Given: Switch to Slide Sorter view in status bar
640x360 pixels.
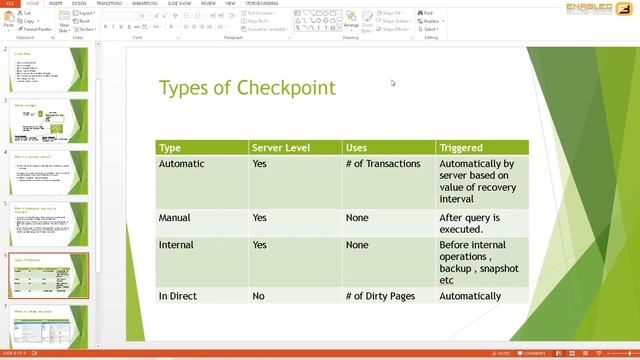Looking at the screenshot, I should click(572, 353).
